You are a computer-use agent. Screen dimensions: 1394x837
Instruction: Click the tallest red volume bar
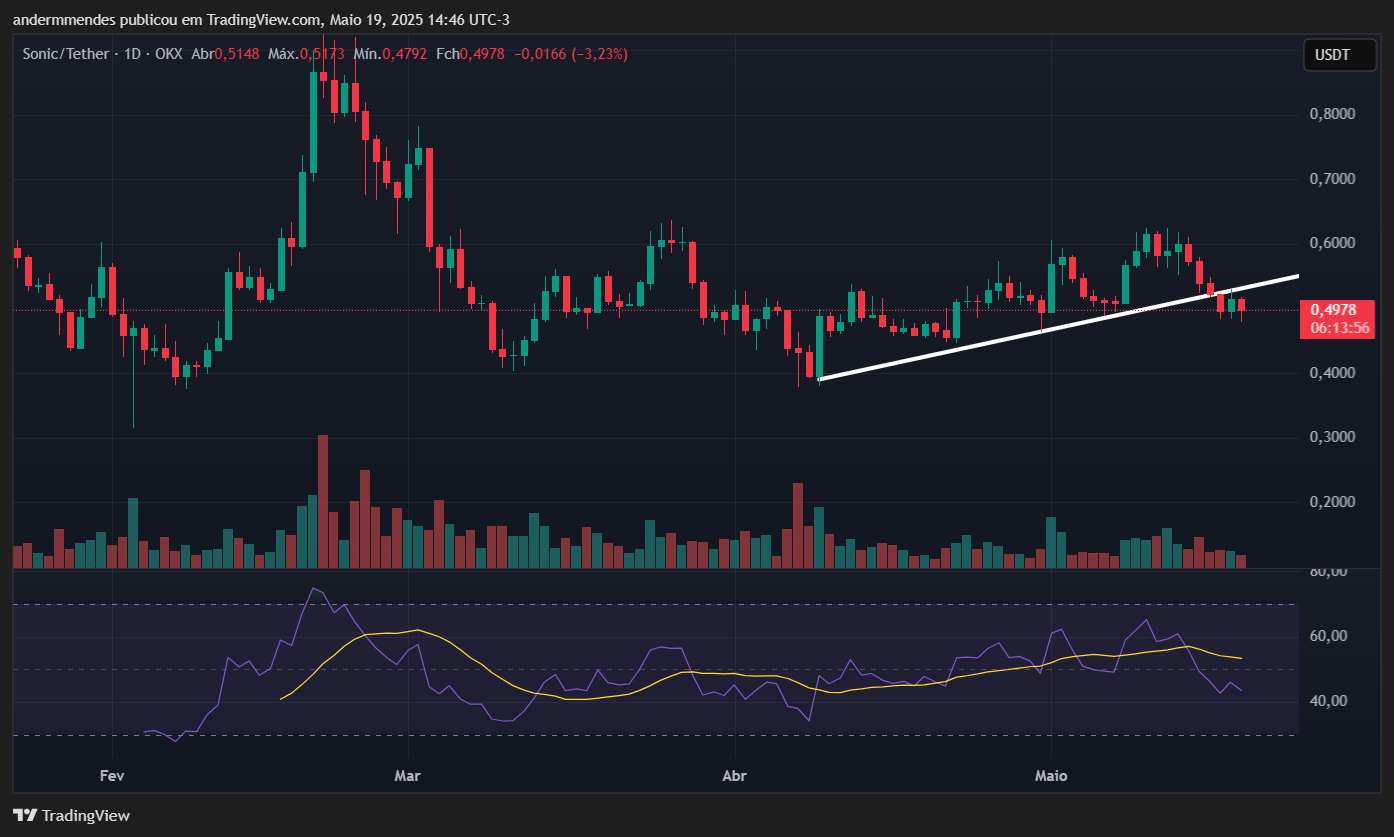(x=322, y=502)
